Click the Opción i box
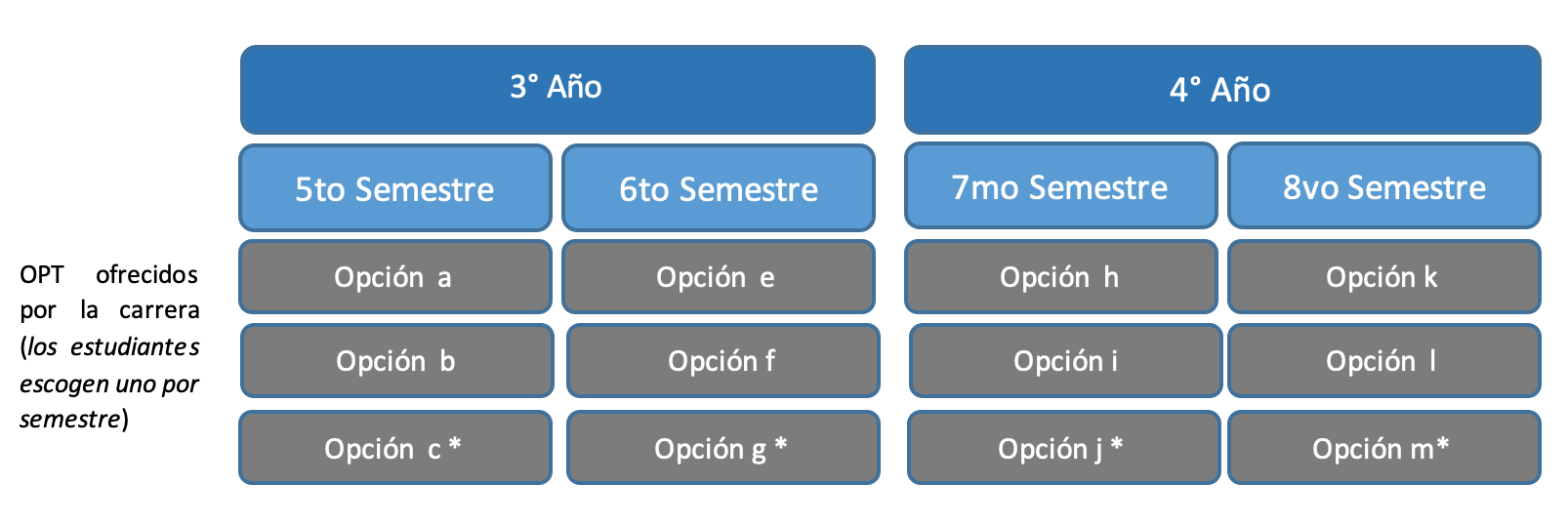 point(1066,361)
